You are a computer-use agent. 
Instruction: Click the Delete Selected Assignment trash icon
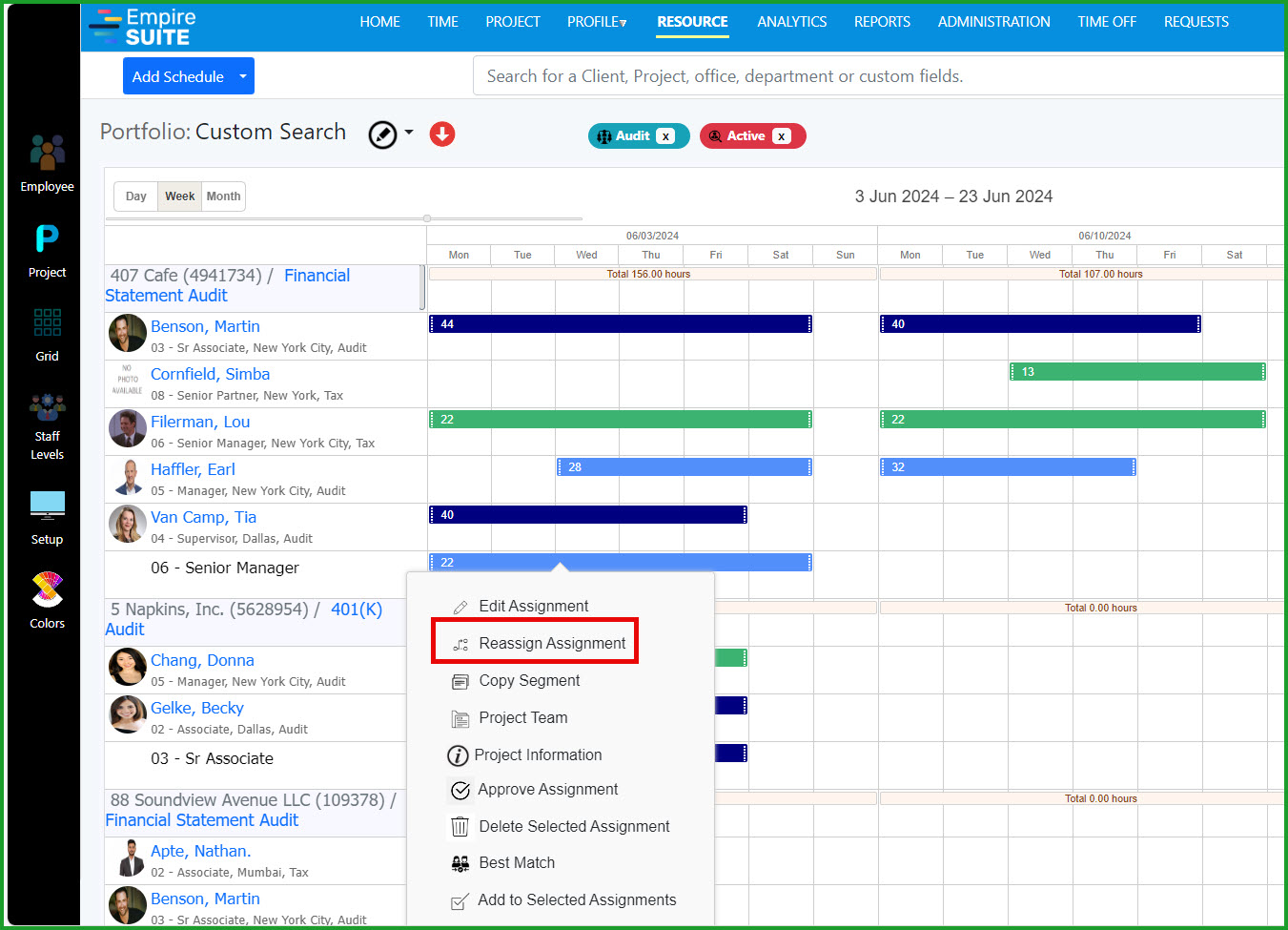460,827
